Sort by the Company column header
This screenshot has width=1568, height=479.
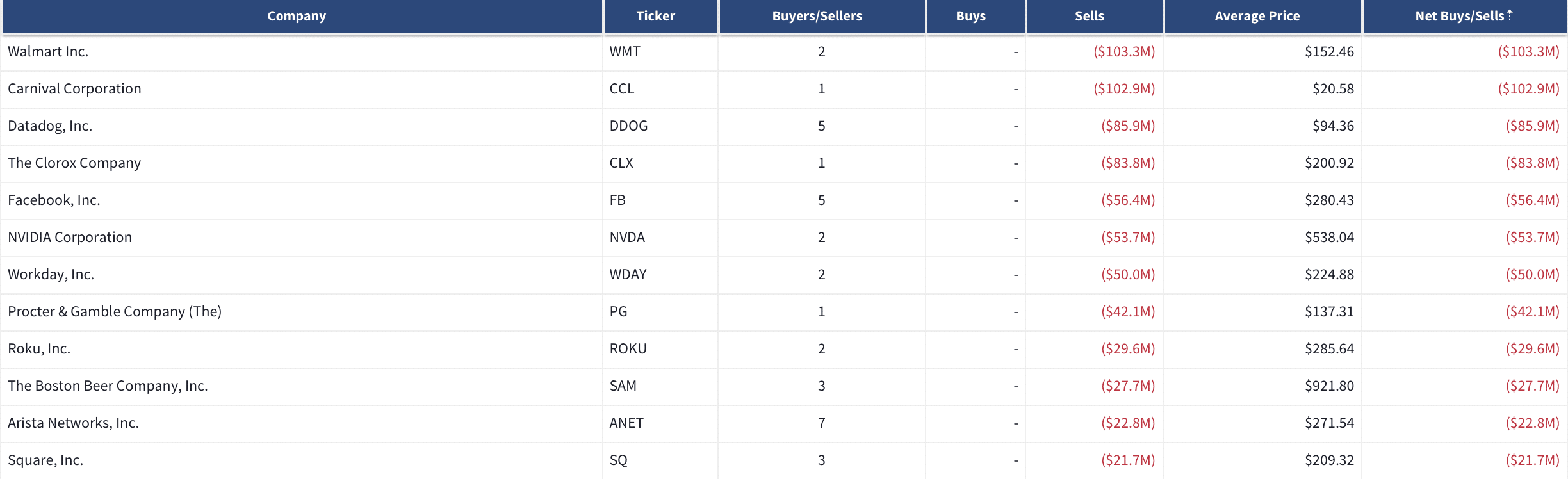click(297, 16)
